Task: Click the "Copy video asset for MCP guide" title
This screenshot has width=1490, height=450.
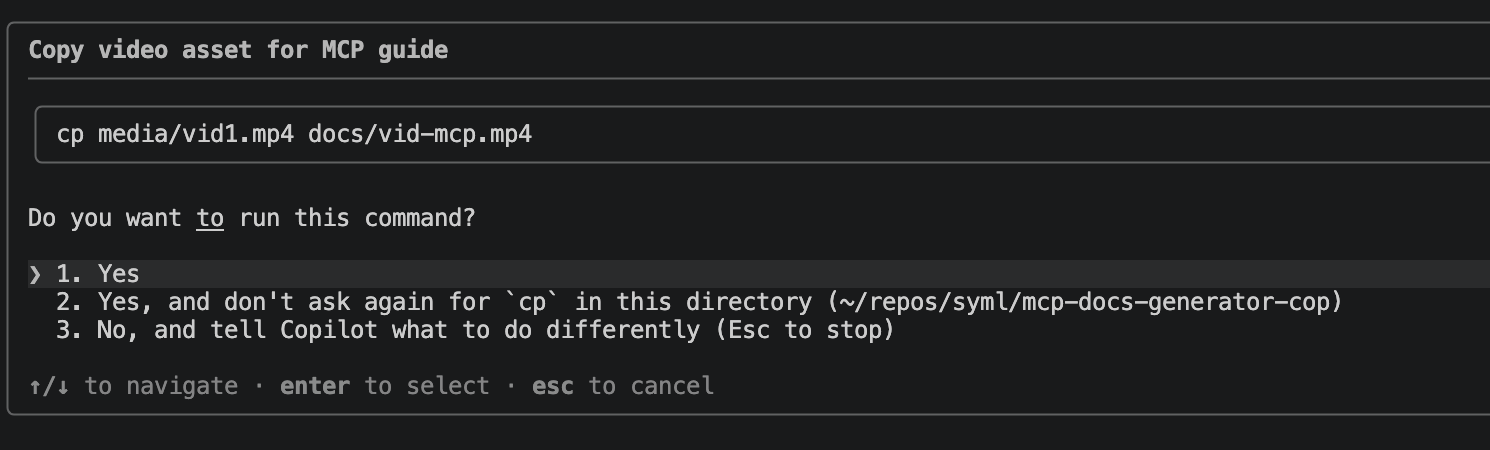Action: (x=238, y=50)
